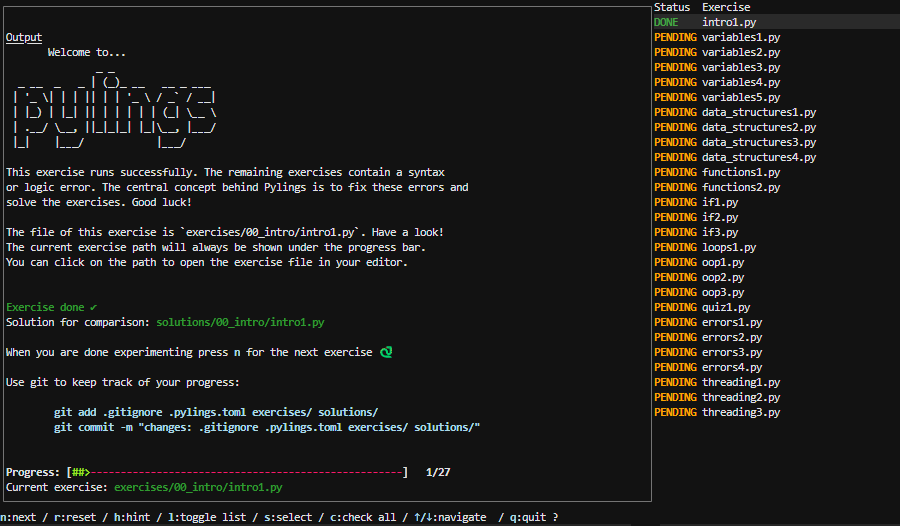Screen dimensions: 900x526
Task: Click the snake emoji icon after next exercise
Action: point(386,352)
